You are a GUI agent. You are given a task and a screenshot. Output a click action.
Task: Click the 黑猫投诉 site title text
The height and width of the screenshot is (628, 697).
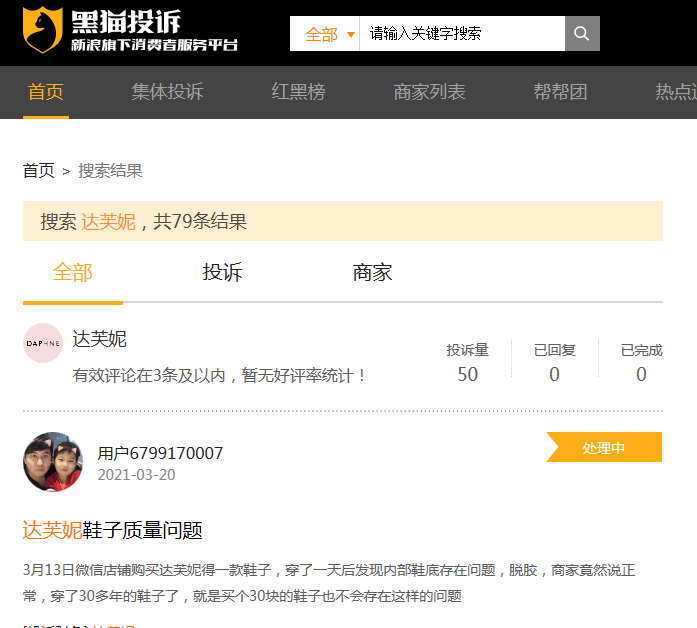click(126, 22)
